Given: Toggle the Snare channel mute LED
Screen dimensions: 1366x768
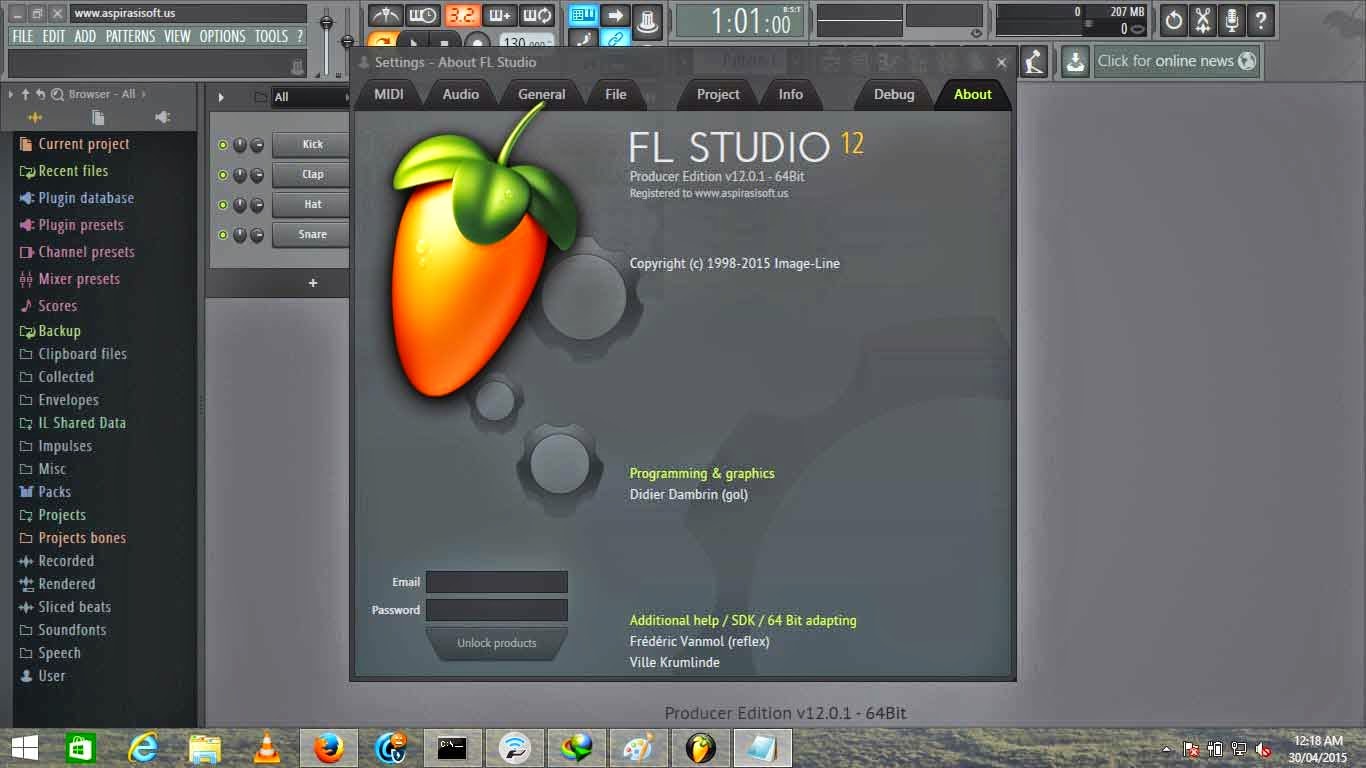Looking at the screenshot, I should coord(223,235).
